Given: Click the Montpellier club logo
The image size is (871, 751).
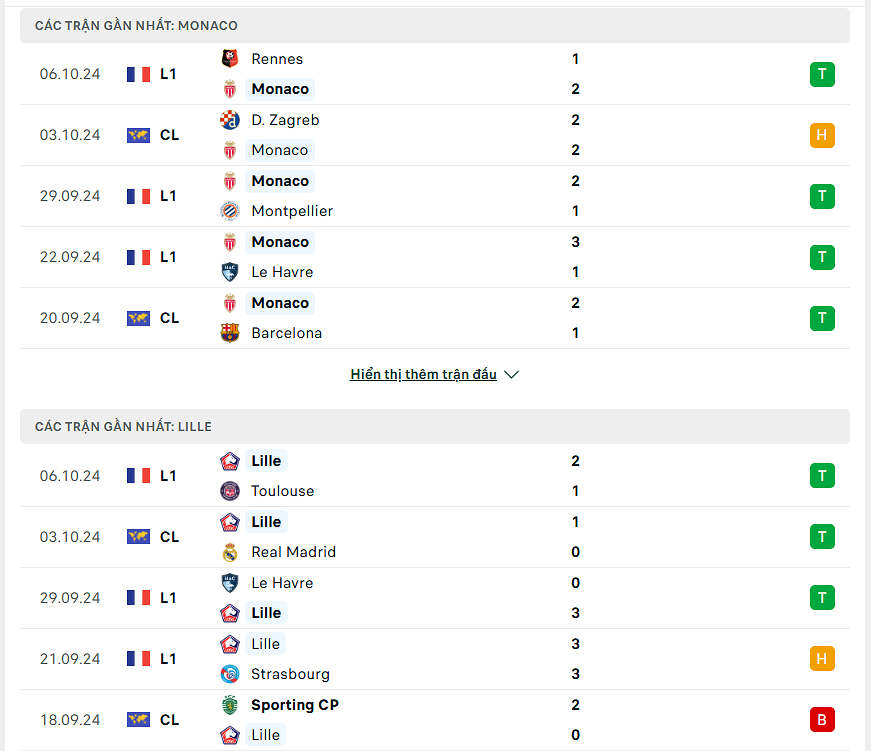Looking at the screenshot, I should 229,211.
